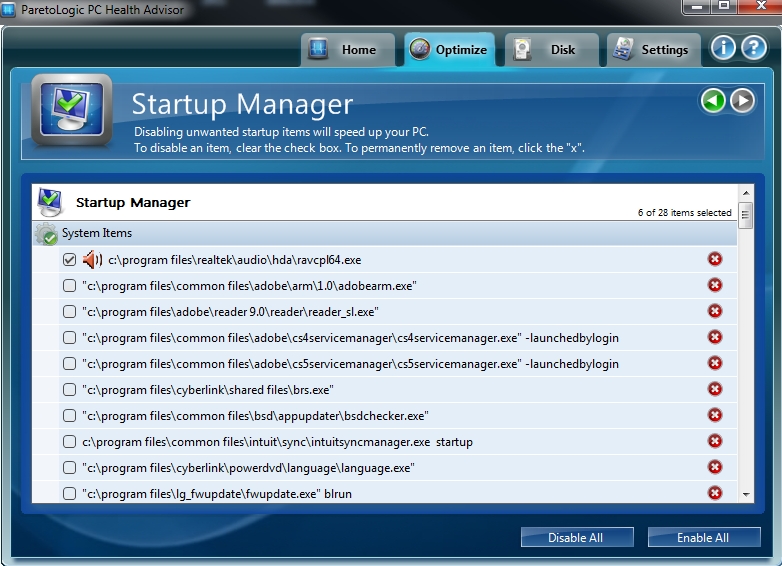Collapse the System Items group header
Screen dimensions: 782x566
385,233
